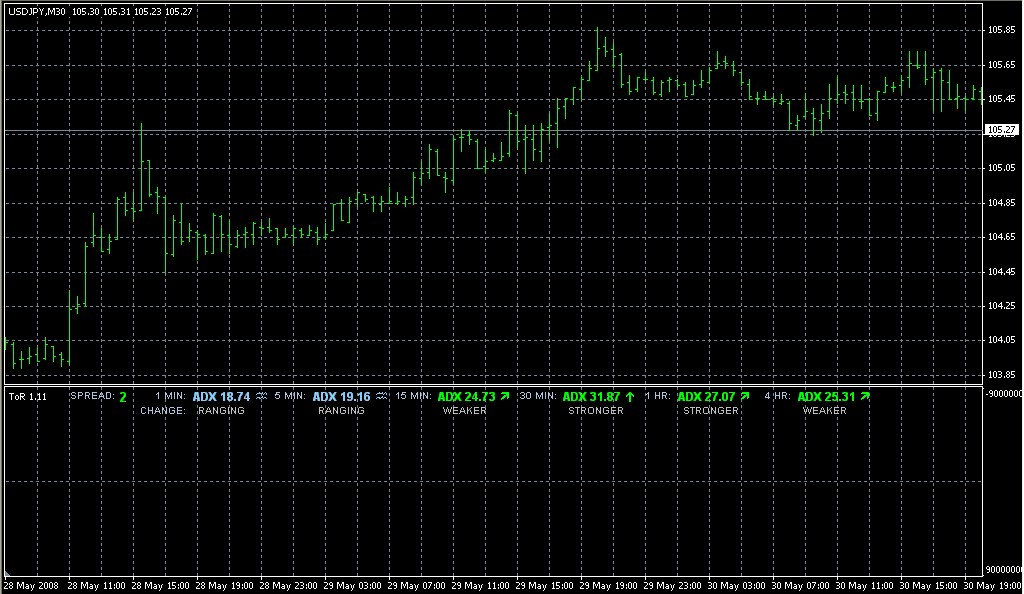Image resolution: width=1024 pixels, height=594 pixels.
Task: Click the 1 HR ADX trend arrow
Action: point(745,397)
